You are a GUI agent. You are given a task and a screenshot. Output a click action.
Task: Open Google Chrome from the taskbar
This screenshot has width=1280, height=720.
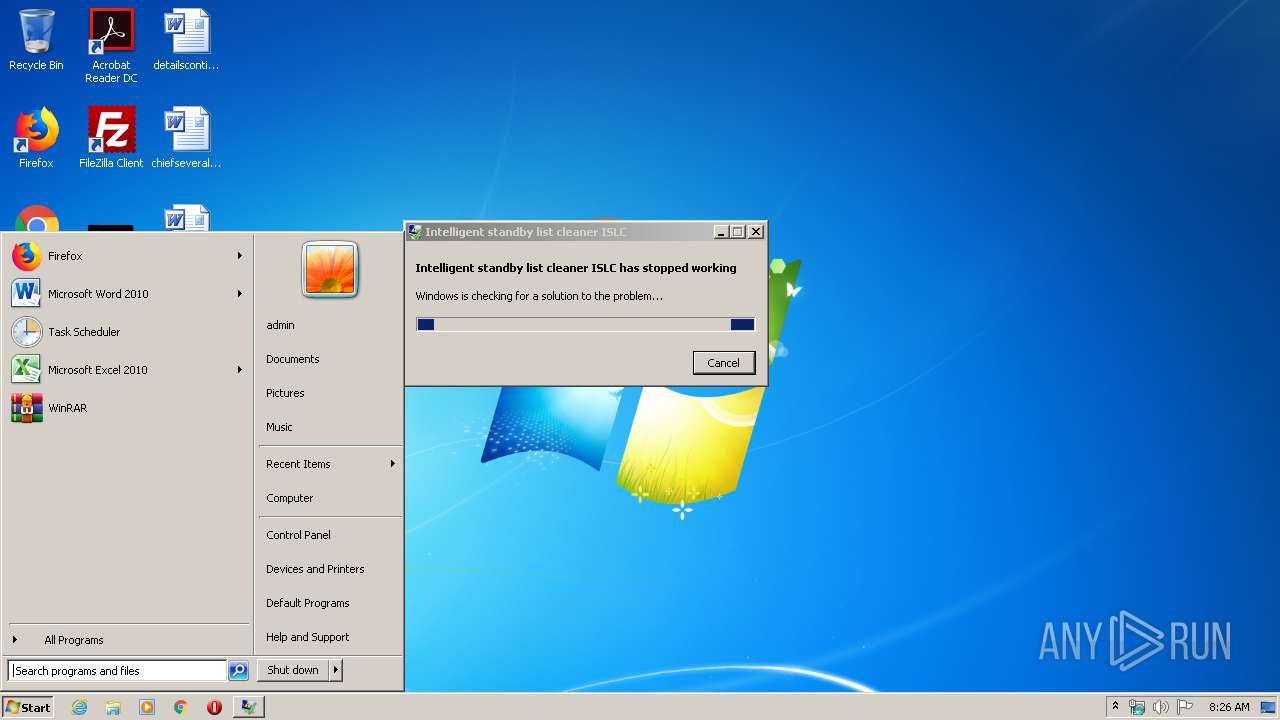point(181,707)
